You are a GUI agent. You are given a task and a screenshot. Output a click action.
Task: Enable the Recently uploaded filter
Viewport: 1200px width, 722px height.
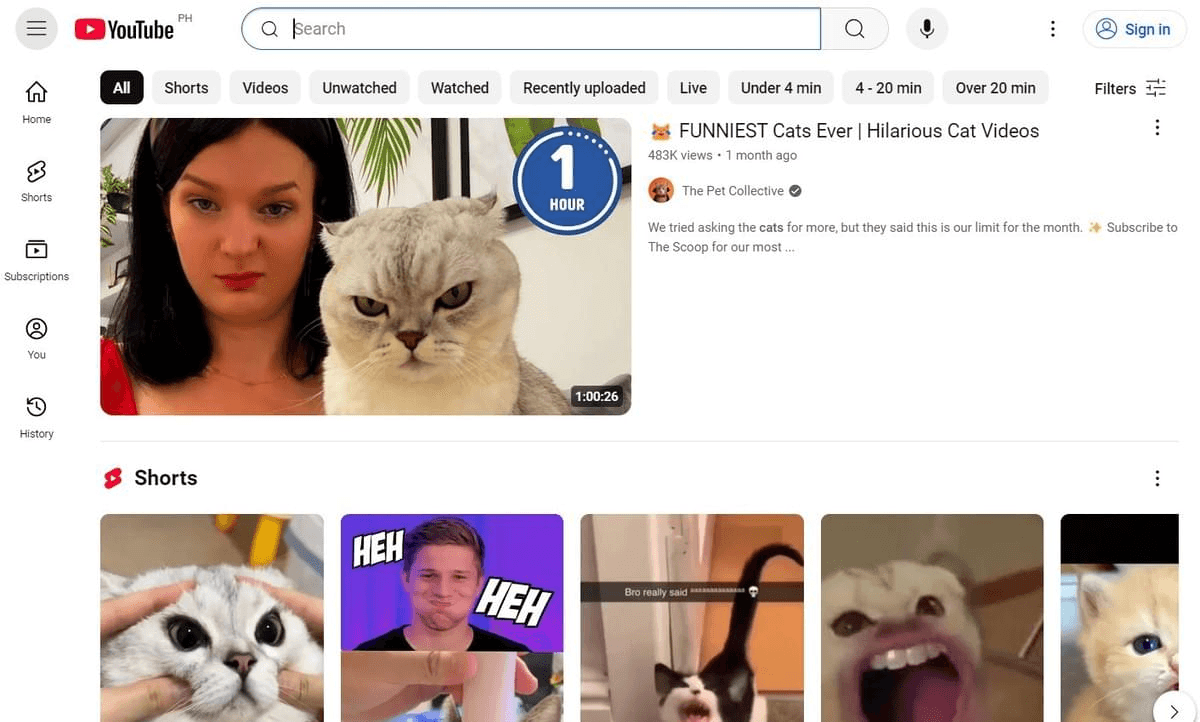click(583, 88)
